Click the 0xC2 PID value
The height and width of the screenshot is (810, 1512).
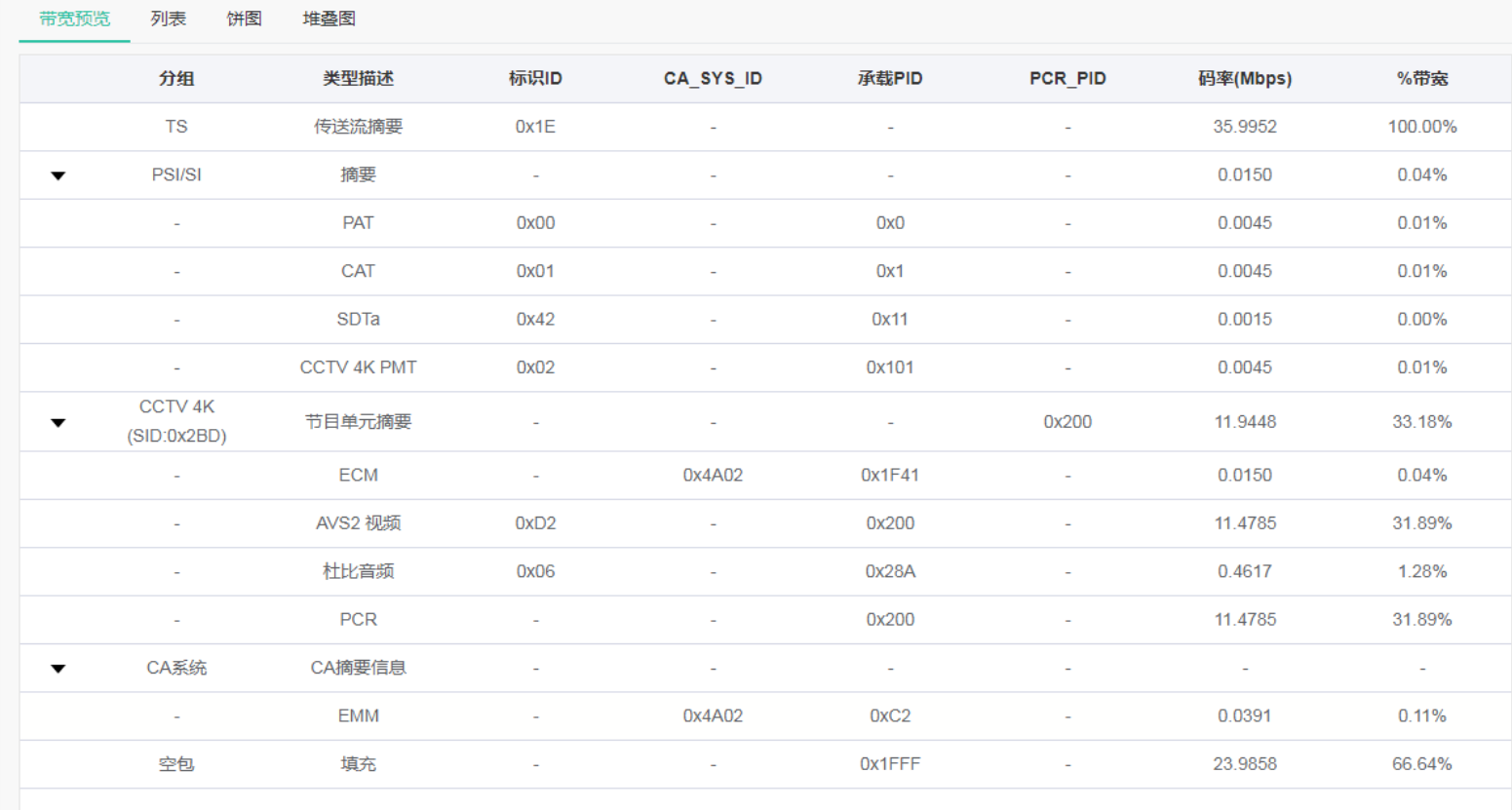point(890,716)
